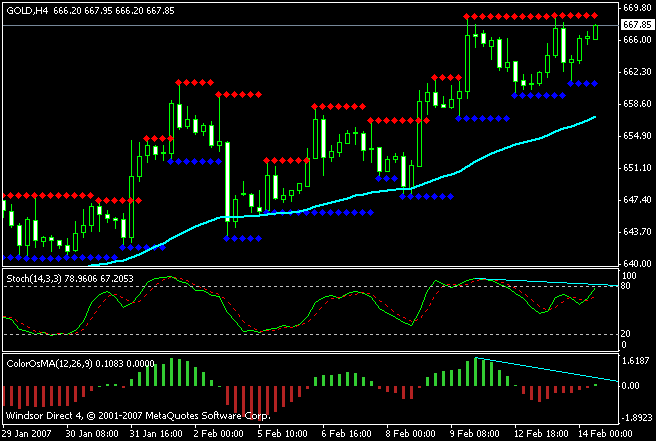This screenshot has height=441, width=656.
Task: Click the current price tag 667.85
Action: click(637, 25)
